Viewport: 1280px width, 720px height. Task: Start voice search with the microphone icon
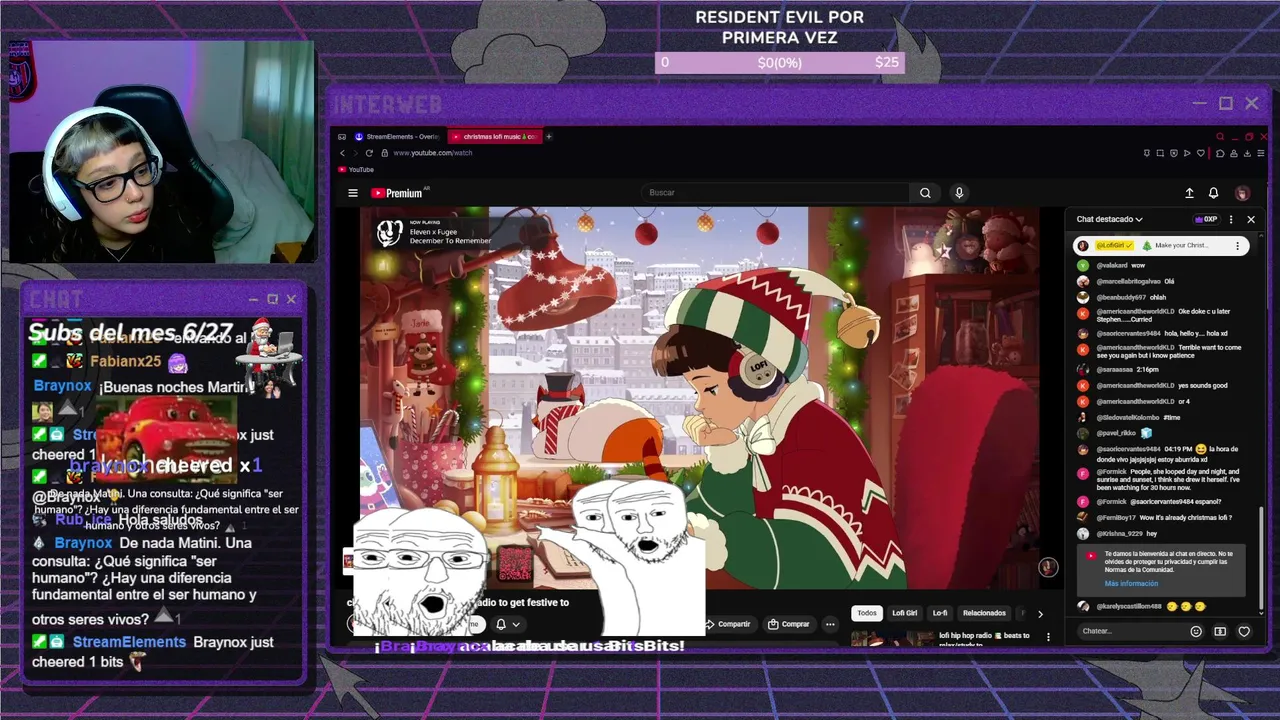pos(959,193)
